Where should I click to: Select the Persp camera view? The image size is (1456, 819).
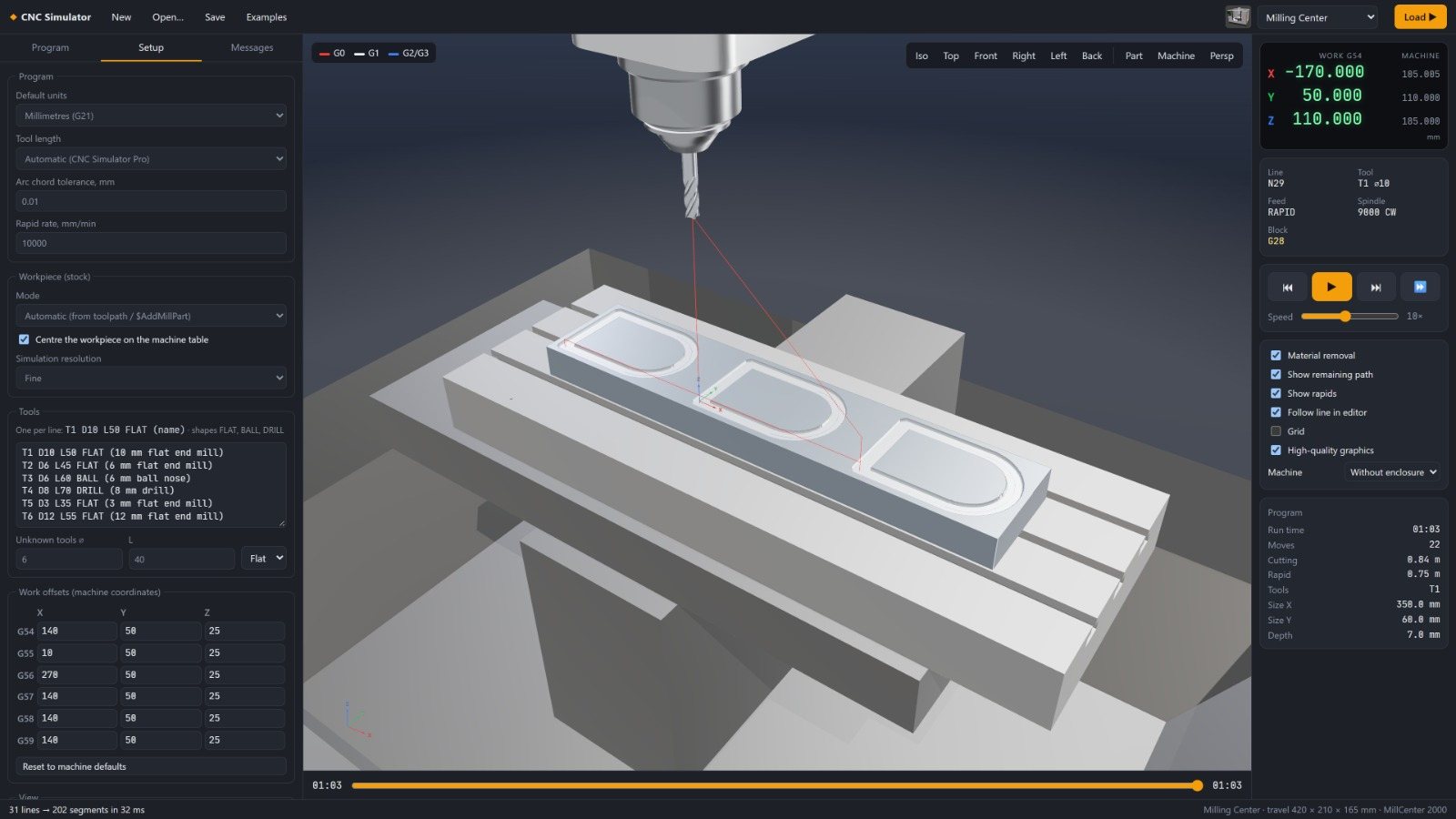pos(1222,56)
